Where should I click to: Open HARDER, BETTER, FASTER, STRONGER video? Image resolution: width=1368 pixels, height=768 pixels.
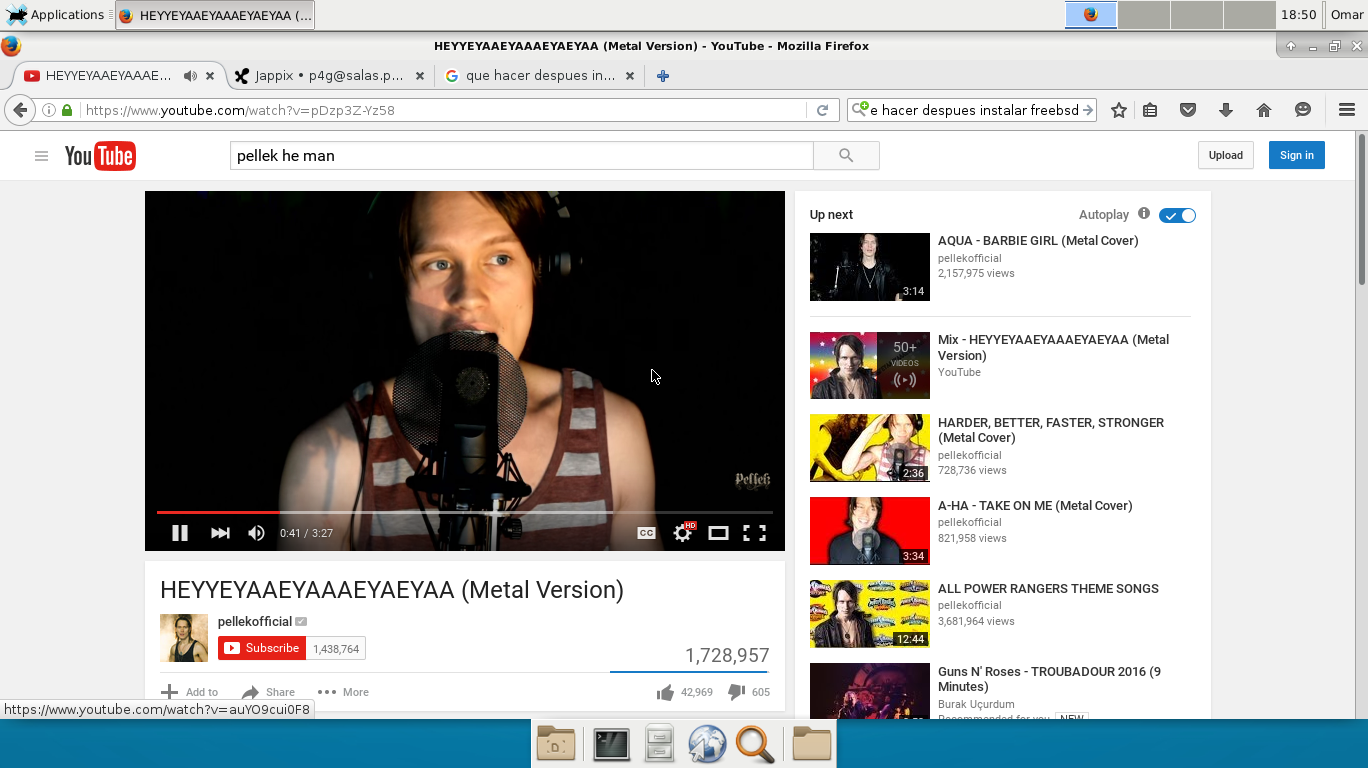[1051, 430]
